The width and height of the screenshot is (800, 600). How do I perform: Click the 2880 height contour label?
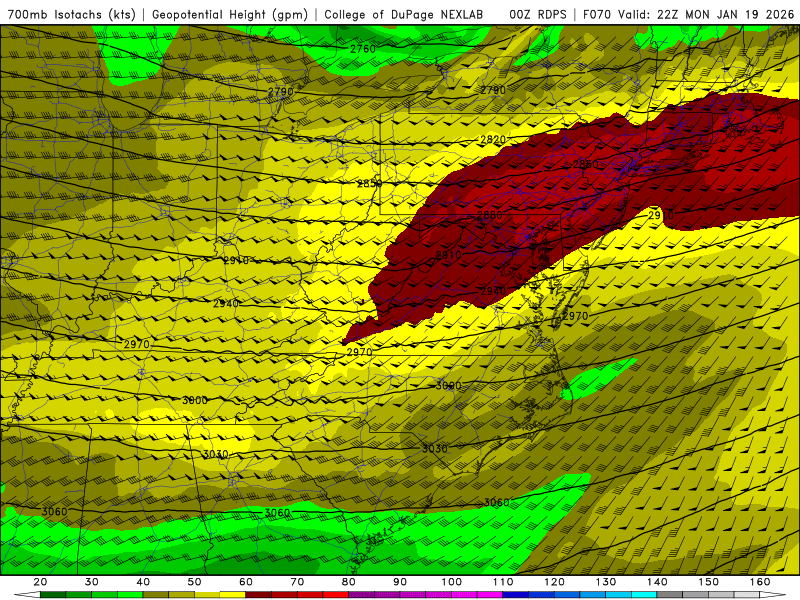pos(490,215)
